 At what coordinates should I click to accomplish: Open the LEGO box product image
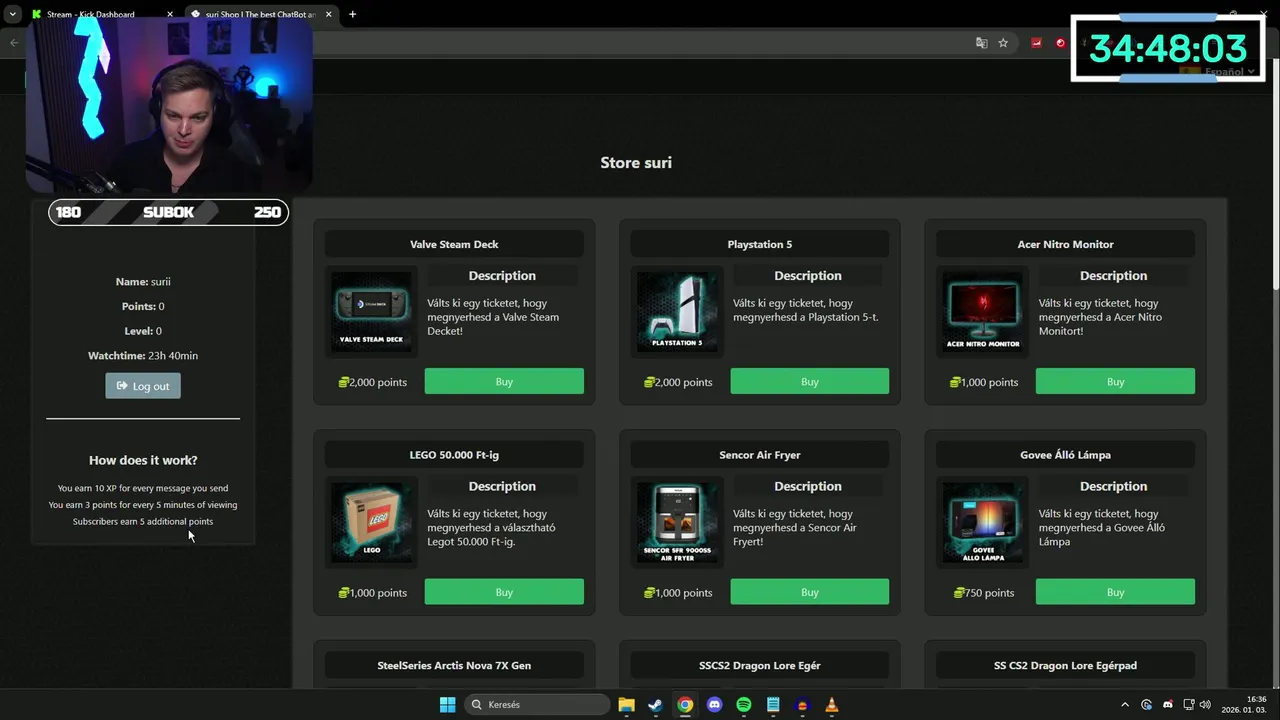click(x=371, y=522)
